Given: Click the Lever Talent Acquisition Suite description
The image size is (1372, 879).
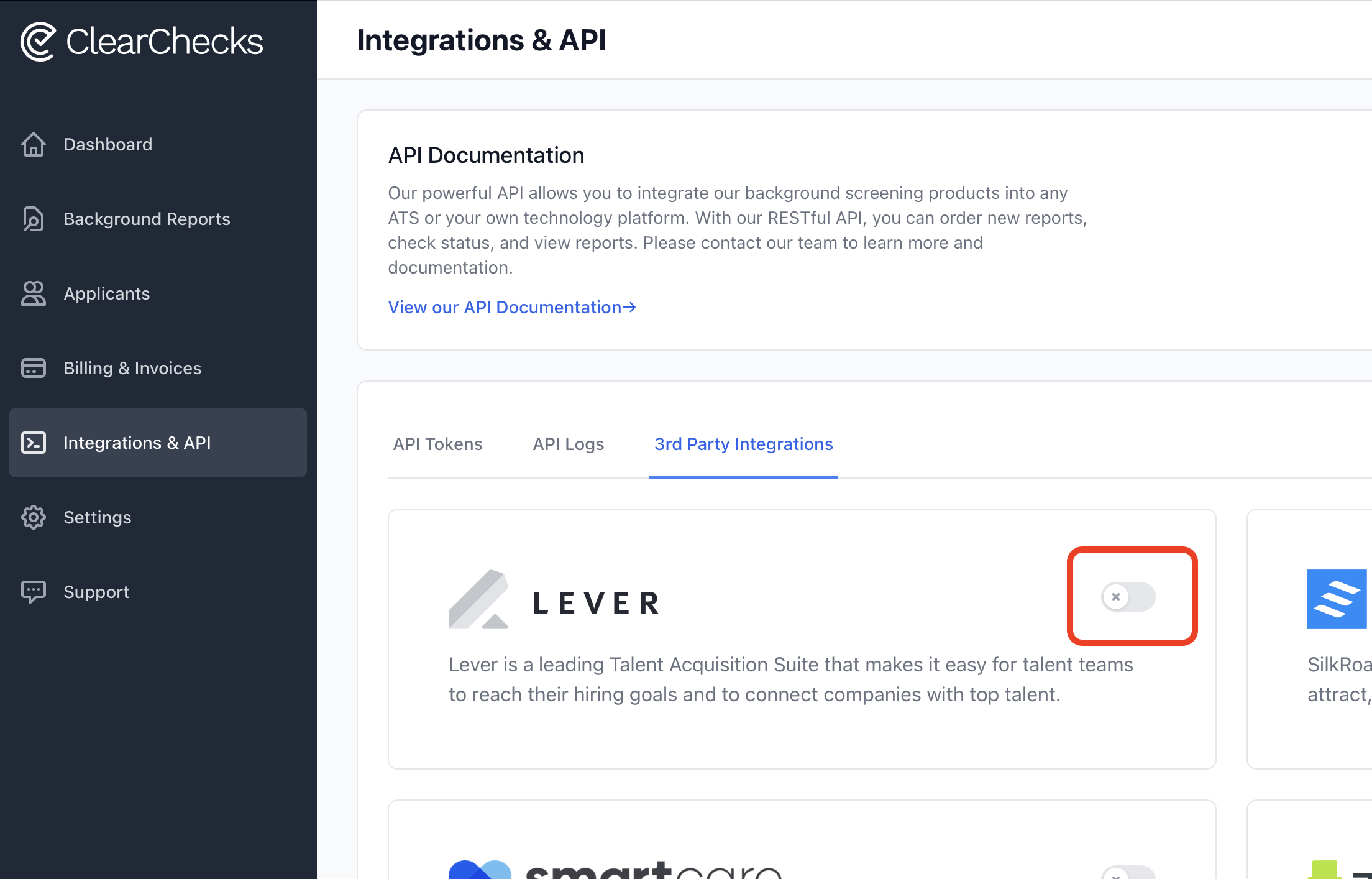Looking at the screenshot, I should point(791,679).
